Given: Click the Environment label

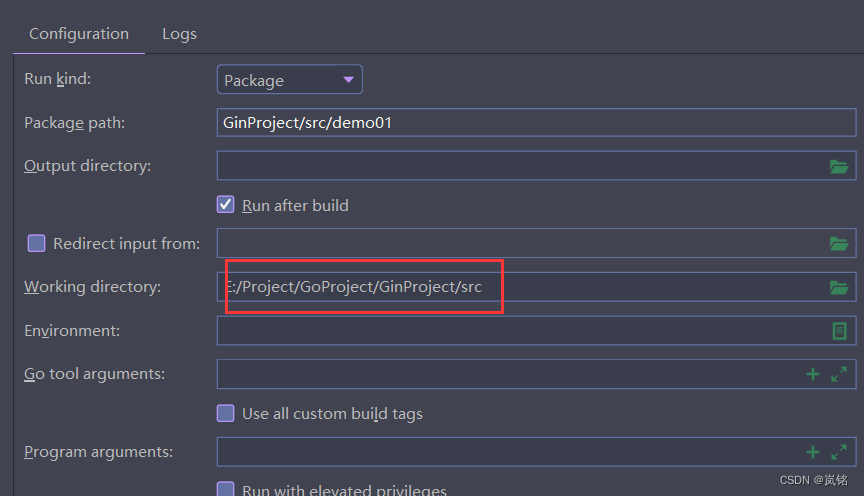Looking at the screenshot, I should [72, 331].
